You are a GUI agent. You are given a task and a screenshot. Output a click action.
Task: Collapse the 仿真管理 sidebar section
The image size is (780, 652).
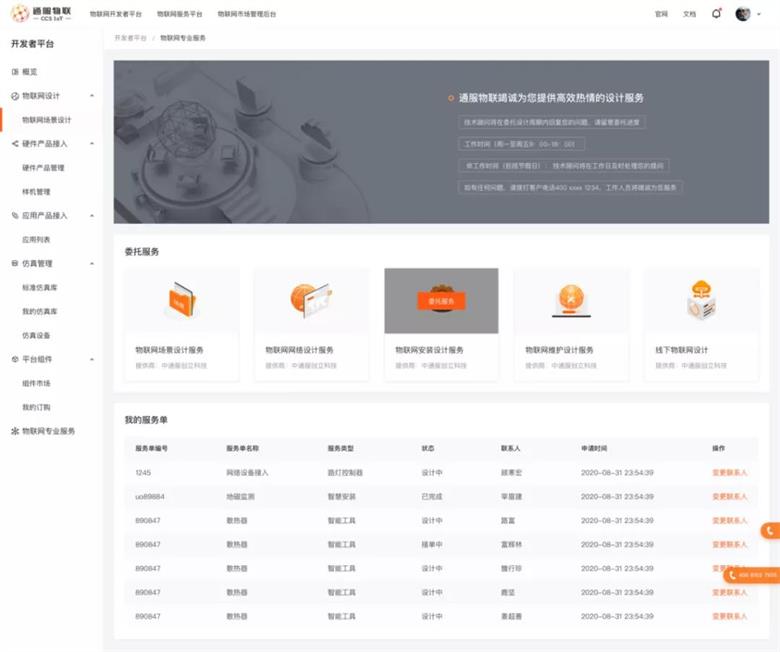[92, 264]
